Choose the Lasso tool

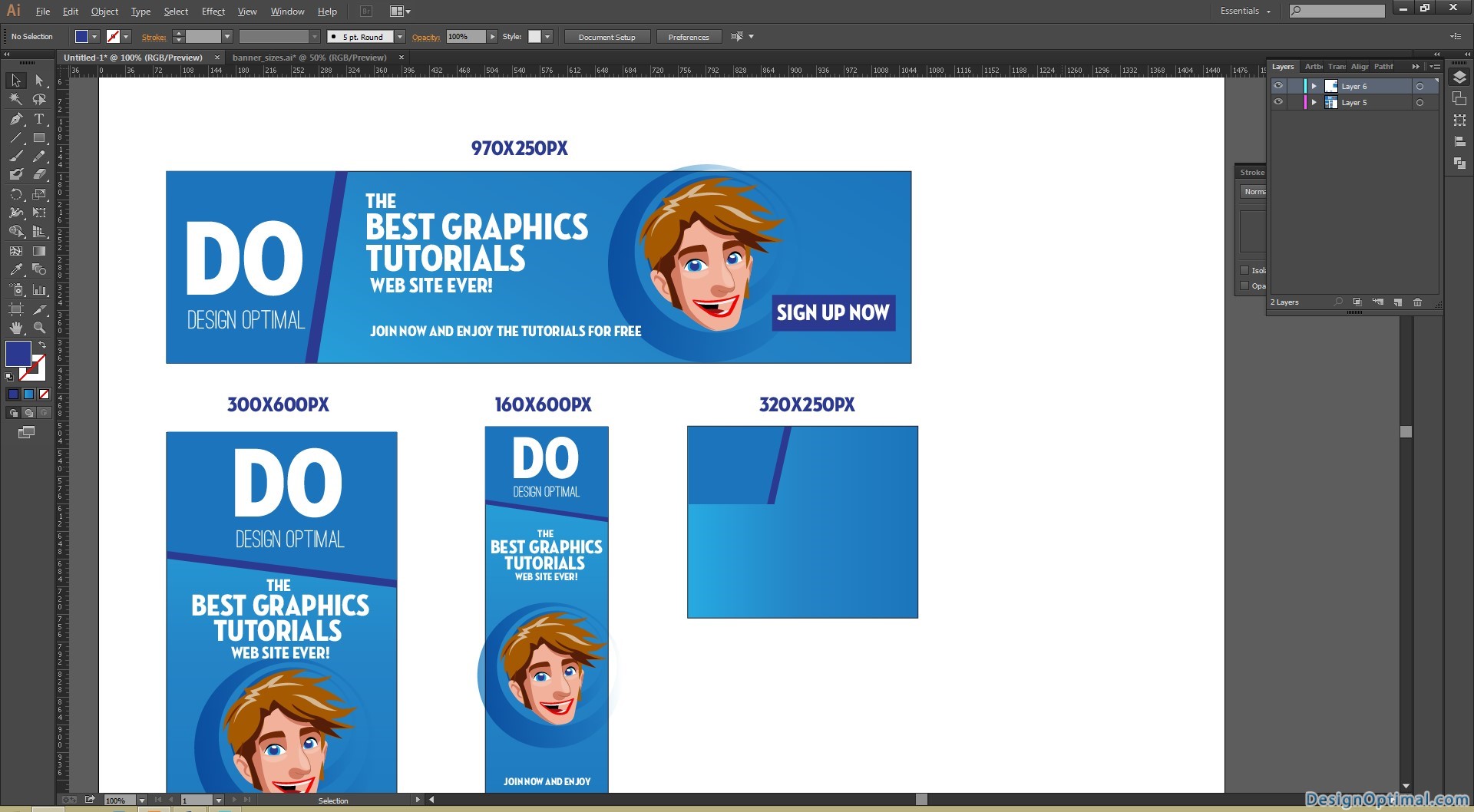[39, 99]
